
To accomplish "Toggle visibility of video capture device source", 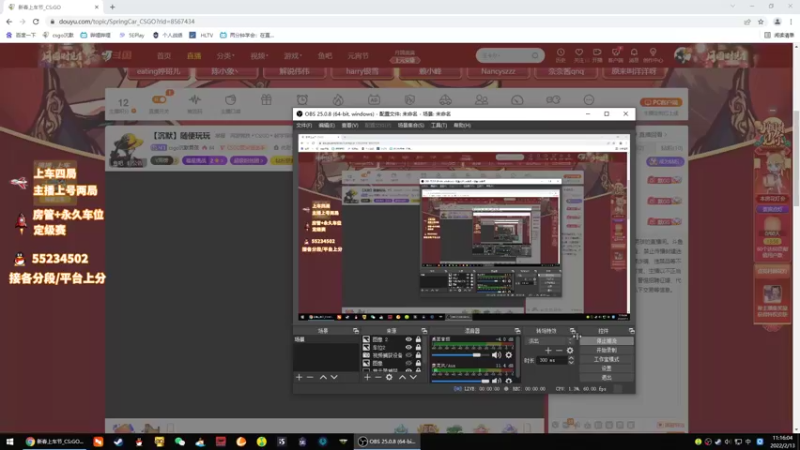I will point(408,355).
